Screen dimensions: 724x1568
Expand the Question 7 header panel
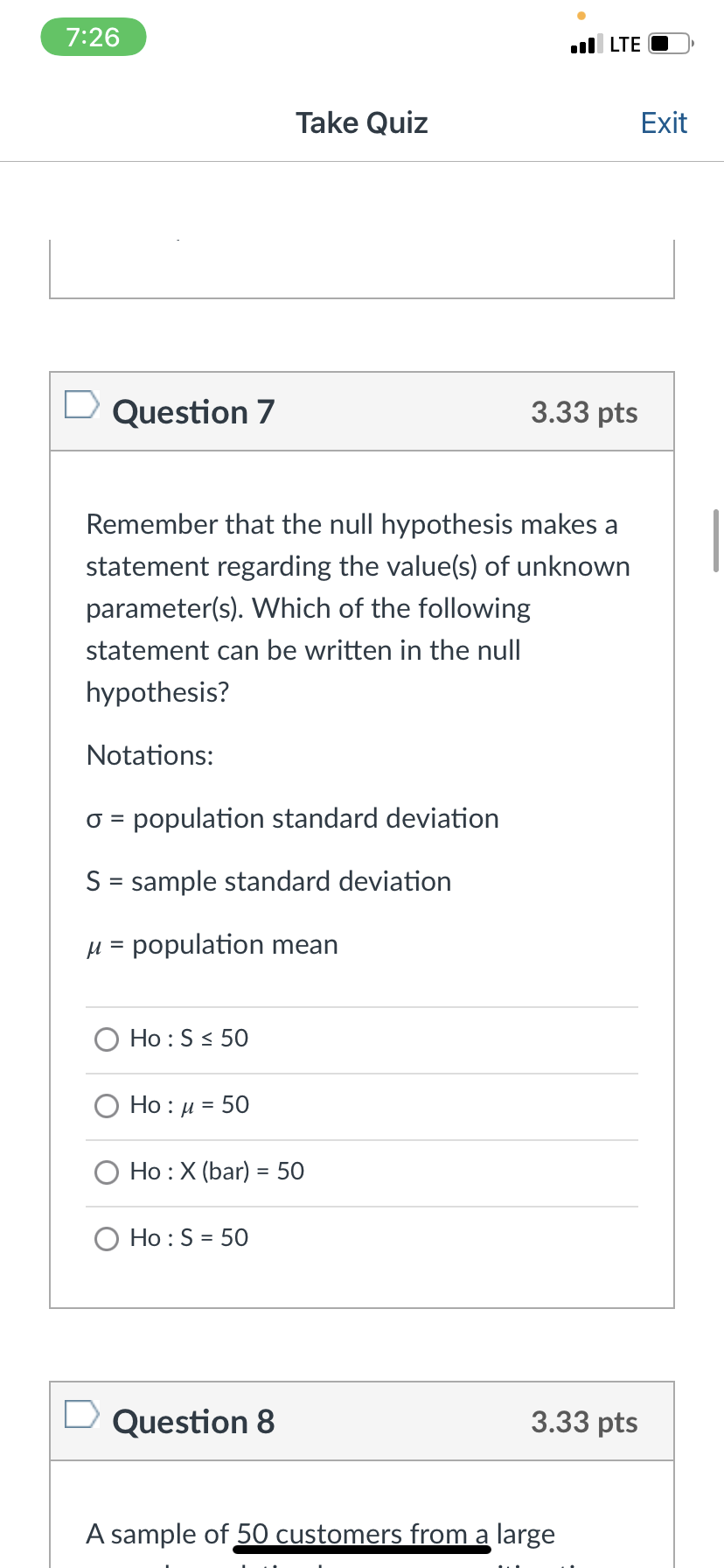[x=361, y=411]
